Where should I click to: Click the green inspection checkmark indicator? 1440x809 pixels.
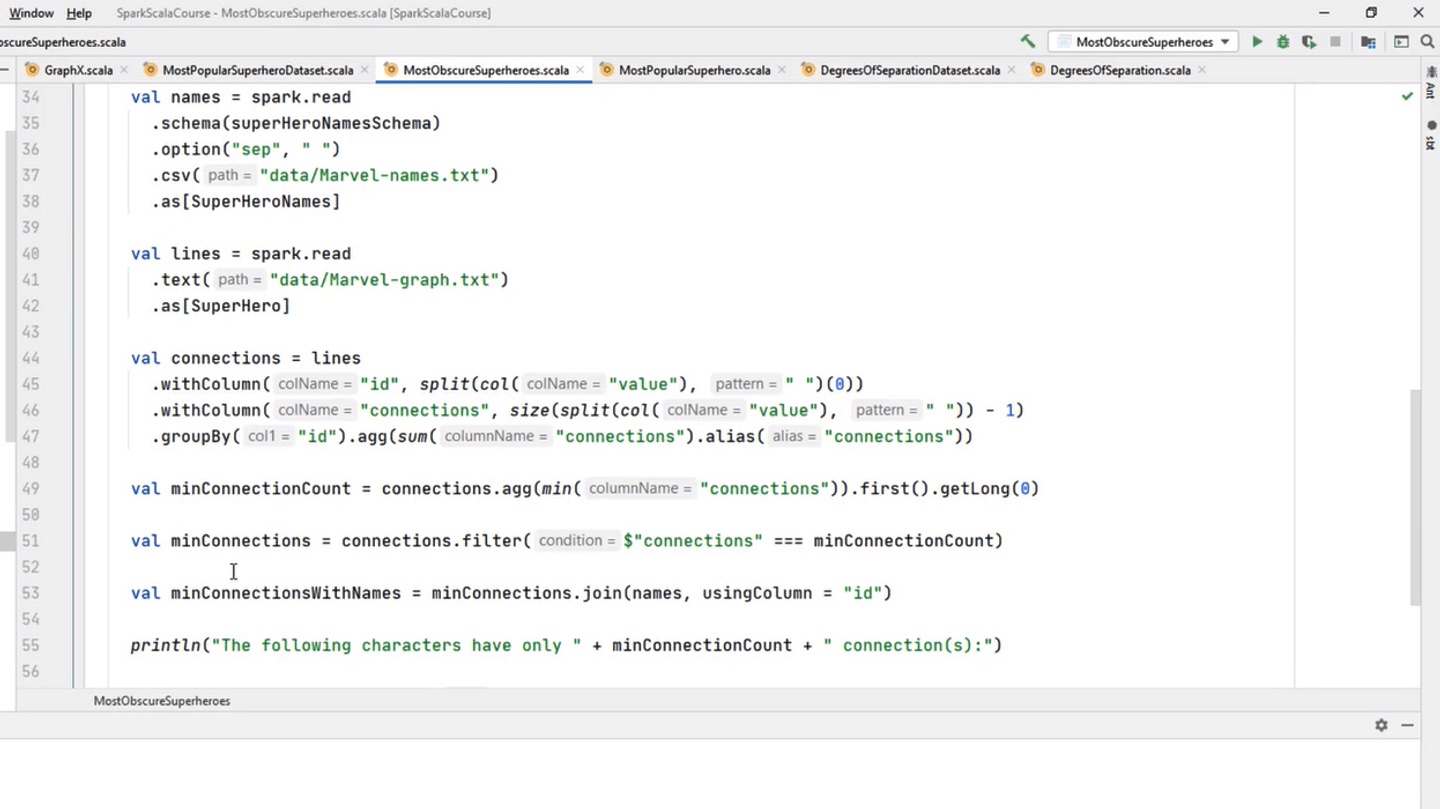tap(1407, 96)
